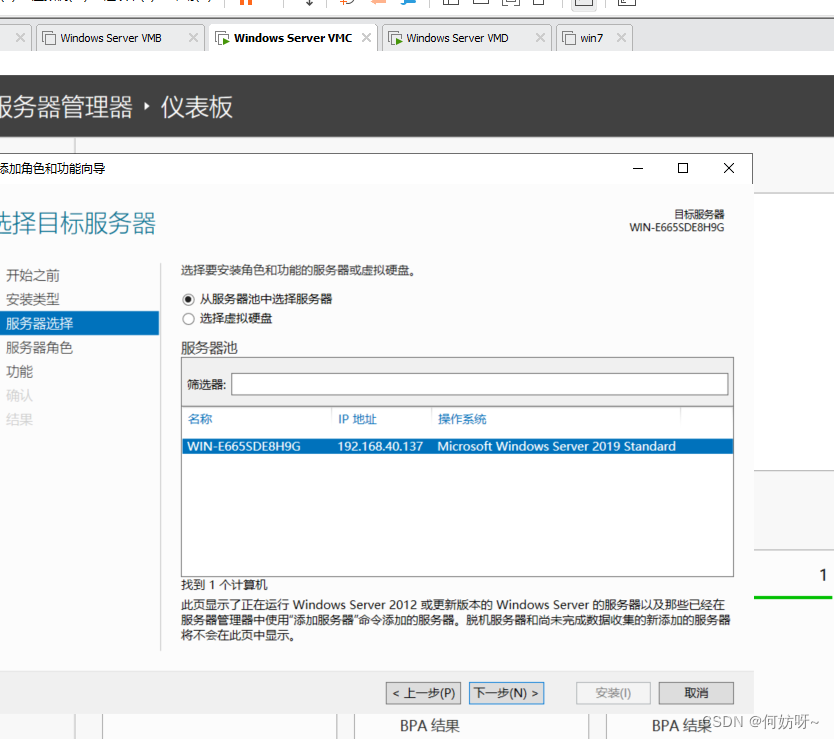Cancel the wizard with the 取消 button
The width and height of the screenshot is (834, 739).
pyautogui.click(x=696, y=693)
